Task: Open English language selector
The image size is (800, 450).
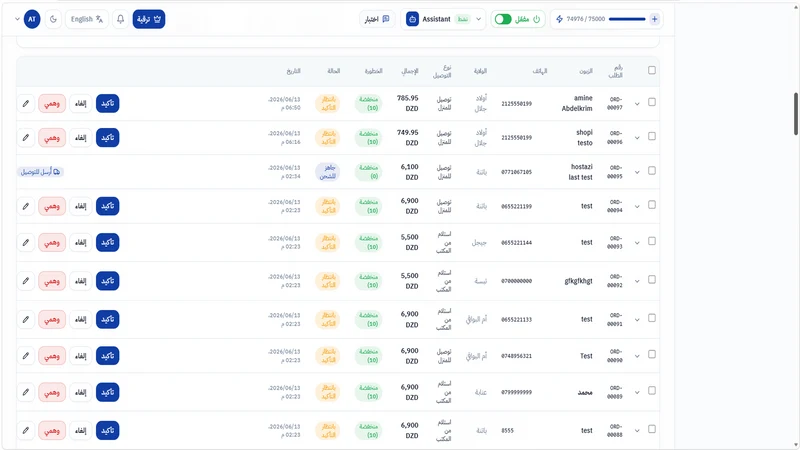Action: tap(87, 19)
